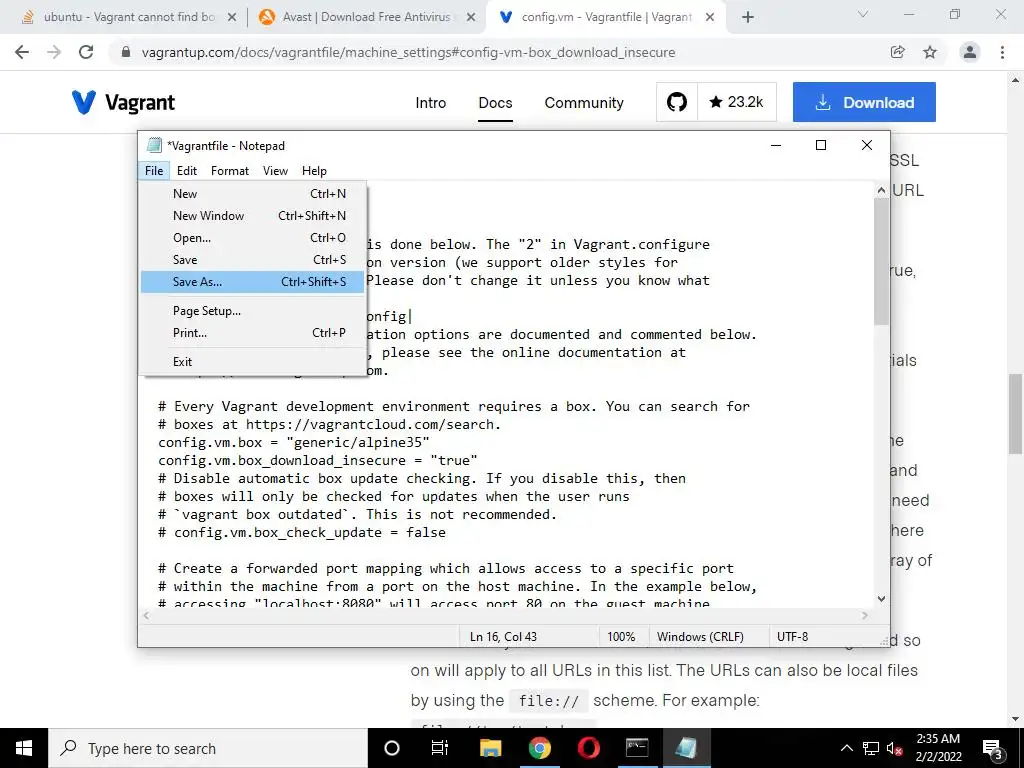This screenshot has width=1024, height=768.
Task: Click the 100% zoom status entry
Action: tap(621, 636)
